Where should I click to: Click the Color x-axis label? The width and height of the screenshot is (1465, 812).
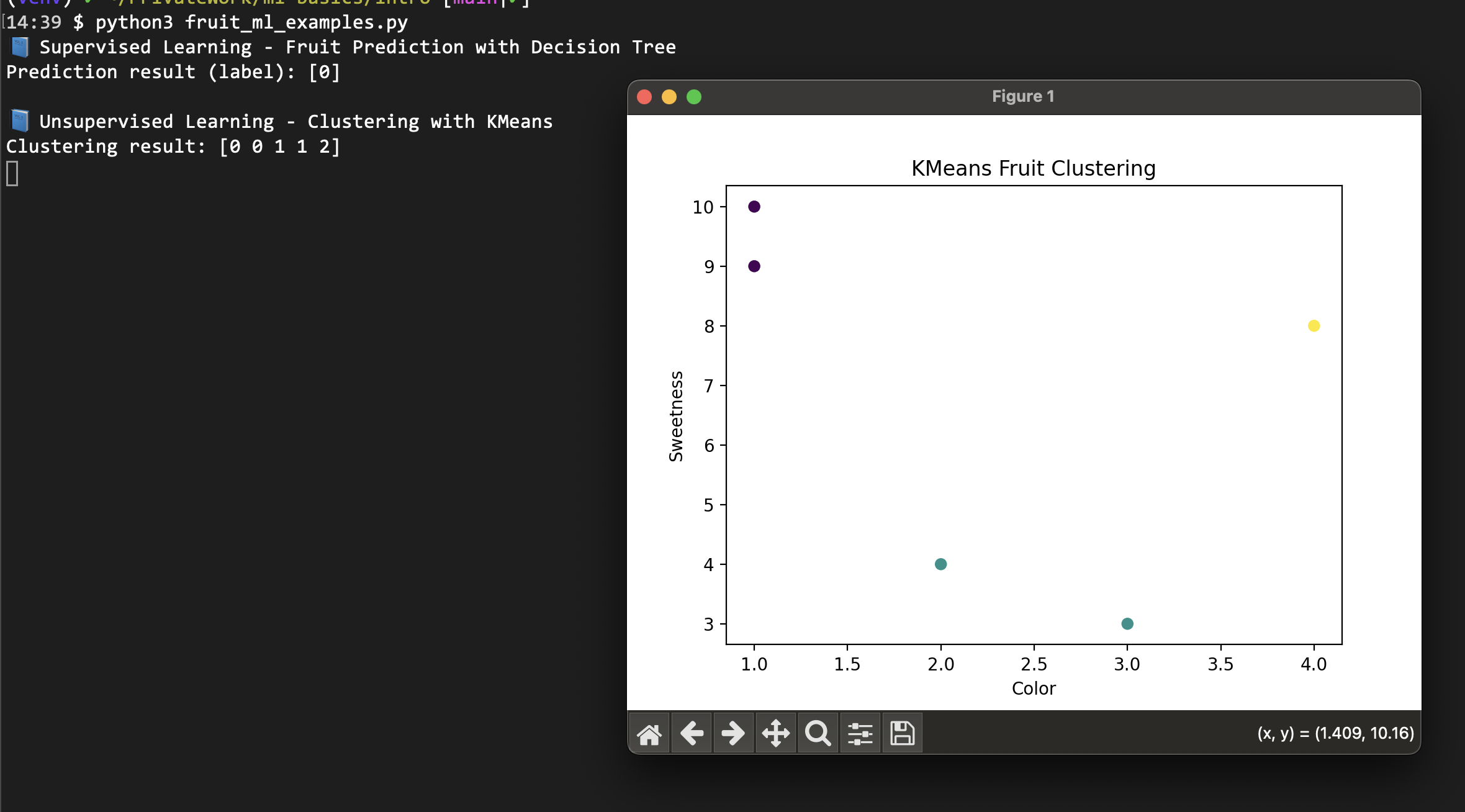[1034, 688]
